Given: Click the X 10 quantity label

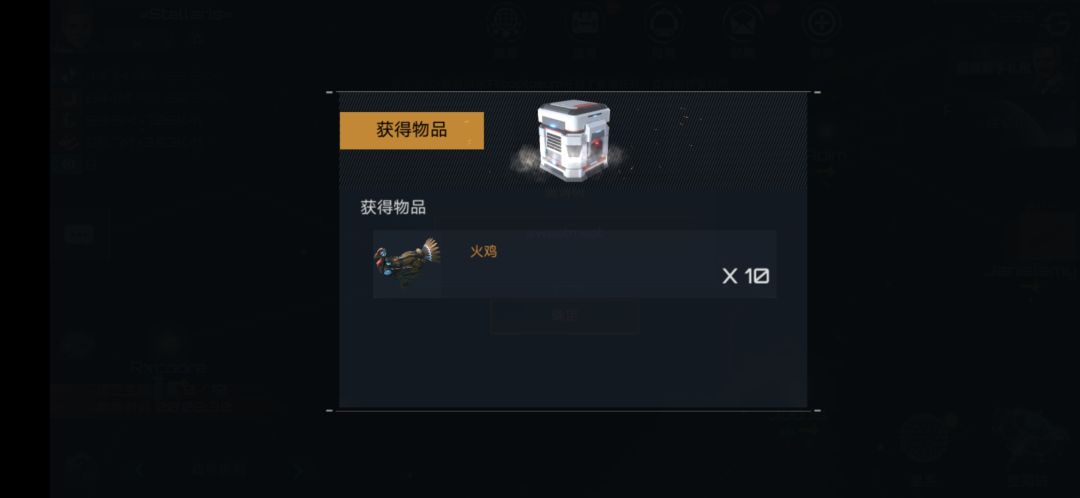Looking at the screenshot, I should (745, 276).
